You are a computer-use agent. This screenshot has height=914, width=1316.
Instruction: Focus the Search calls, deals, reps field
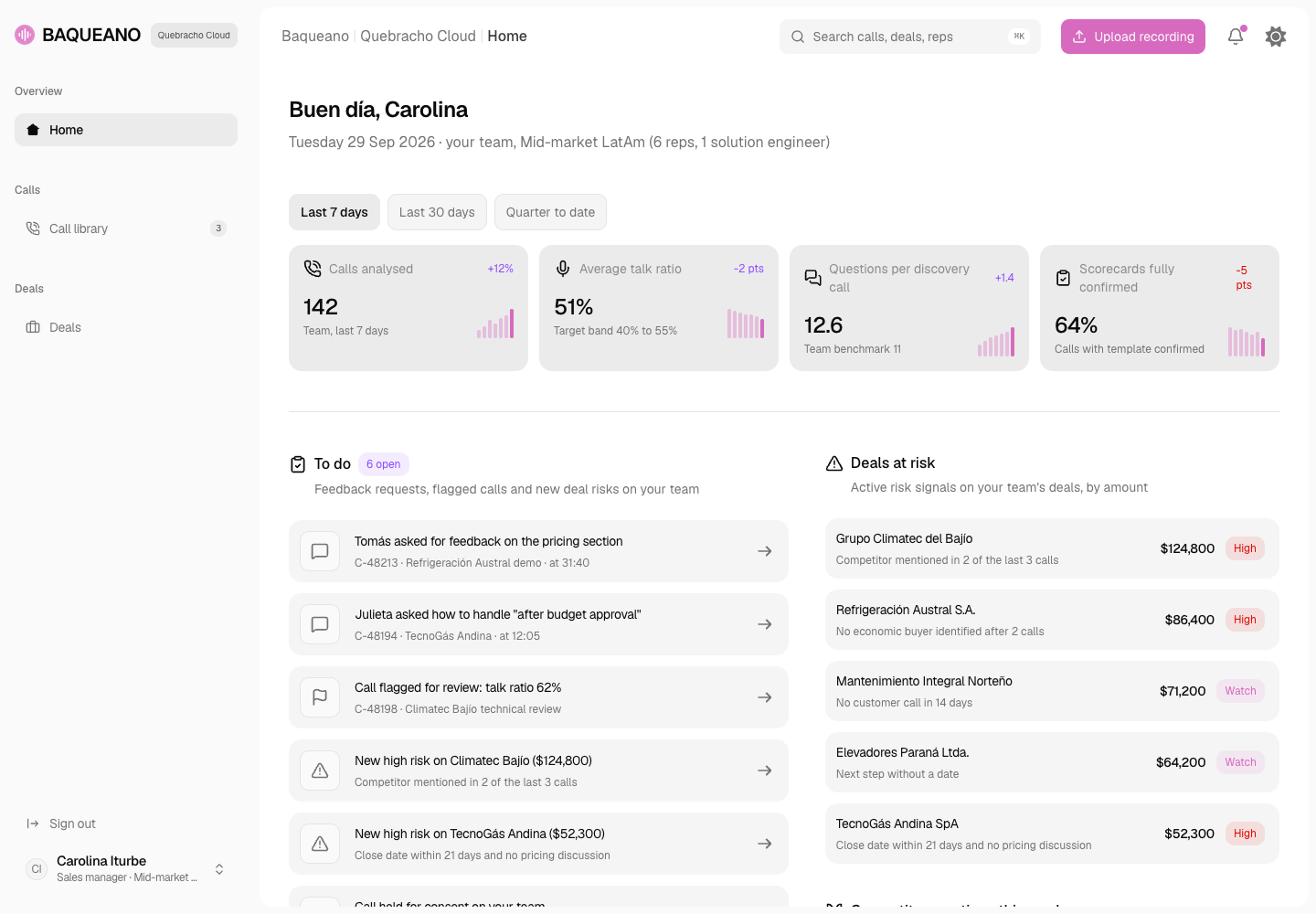coord(910,37)
